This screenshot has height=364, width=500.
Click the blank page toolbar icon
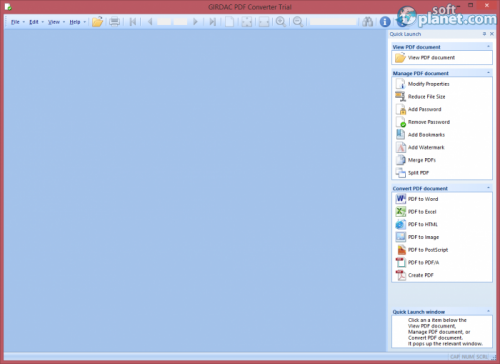(229, 22)
